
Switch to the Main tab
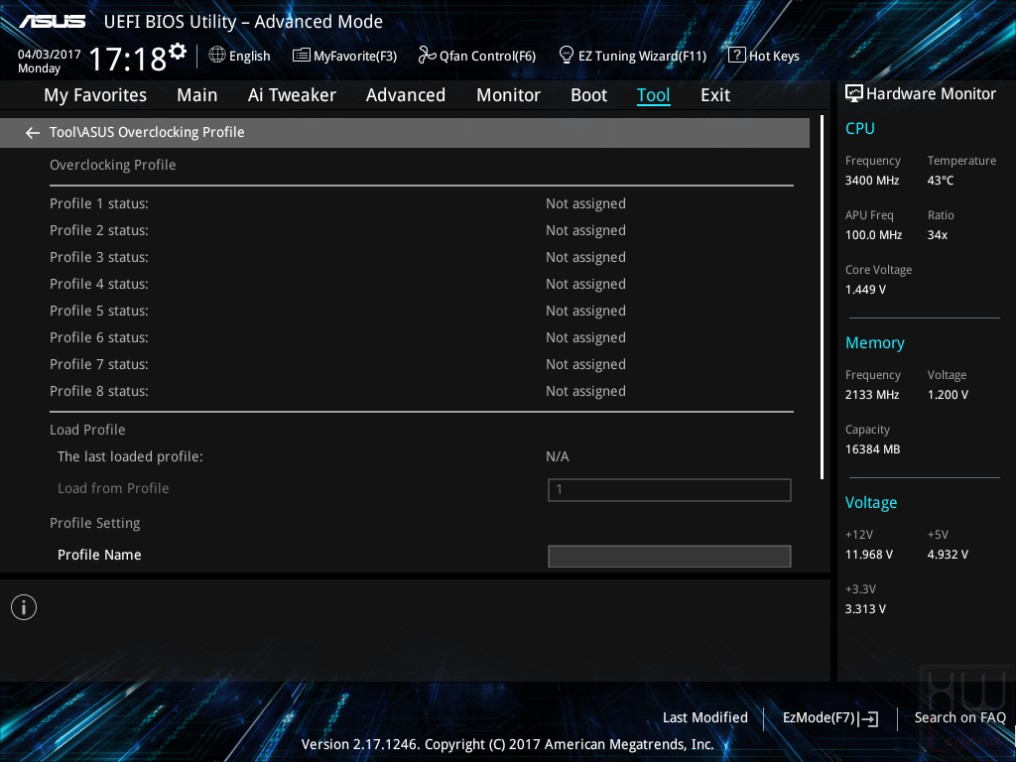(197, 95)
